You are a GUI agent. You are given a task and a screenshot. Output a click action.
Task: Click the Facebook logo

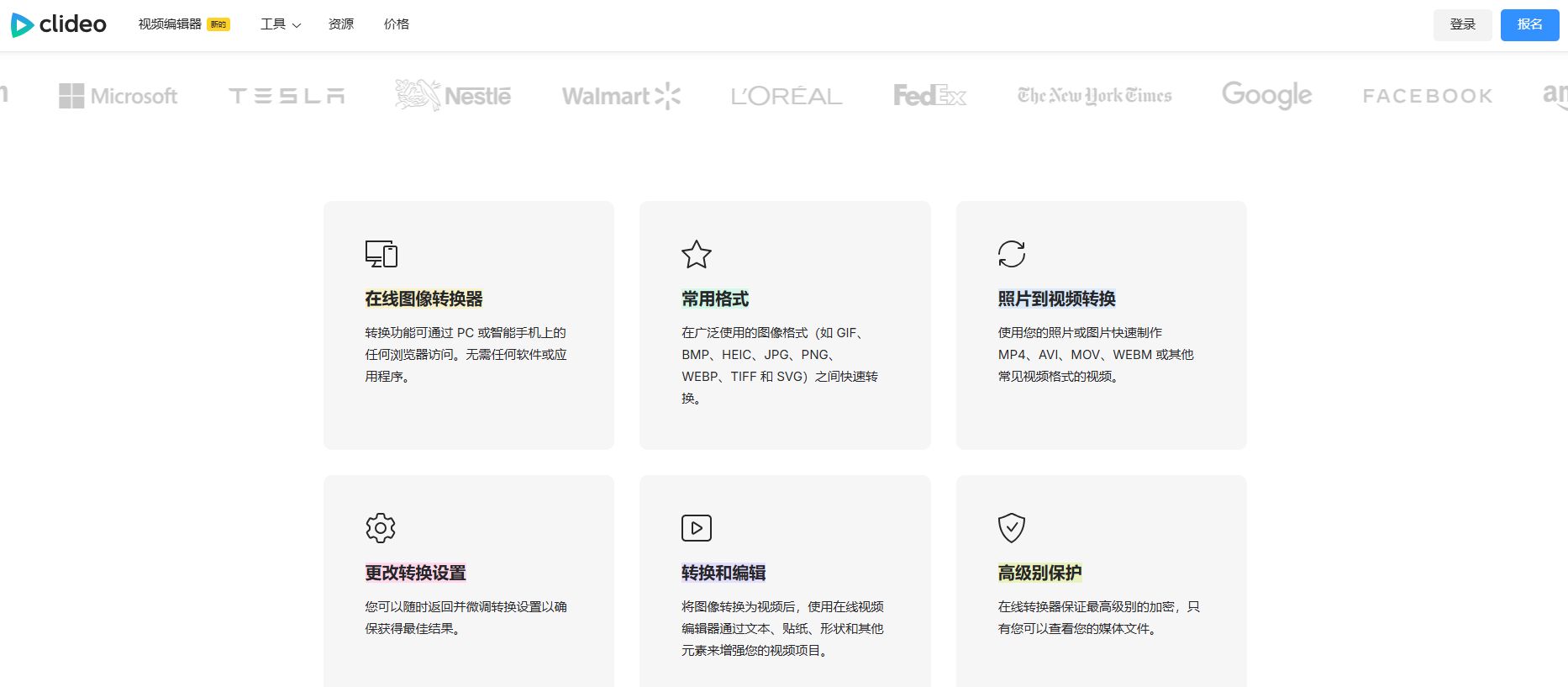[1428, 96]
